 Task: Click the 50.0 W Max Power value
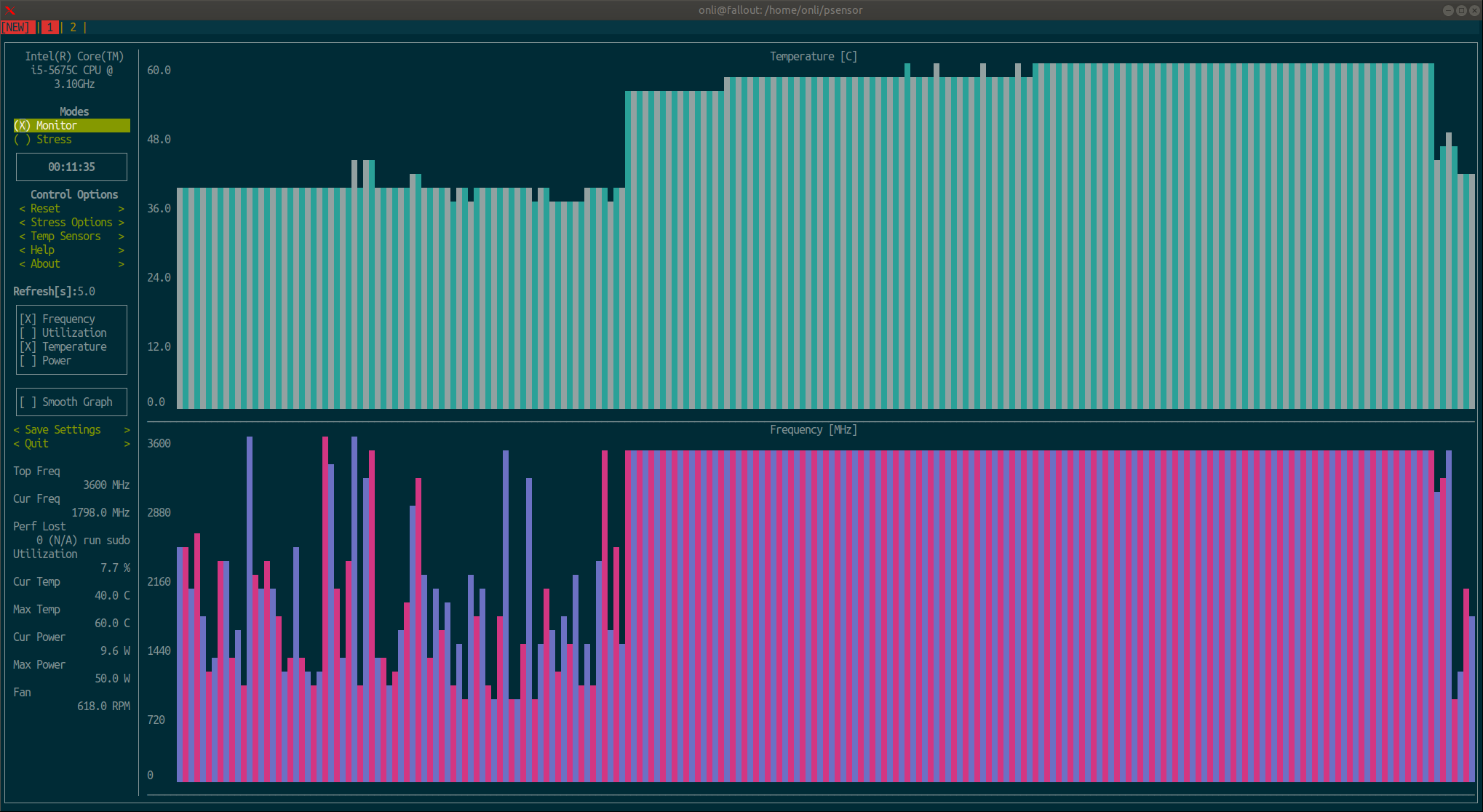click(x=112, y=678)
